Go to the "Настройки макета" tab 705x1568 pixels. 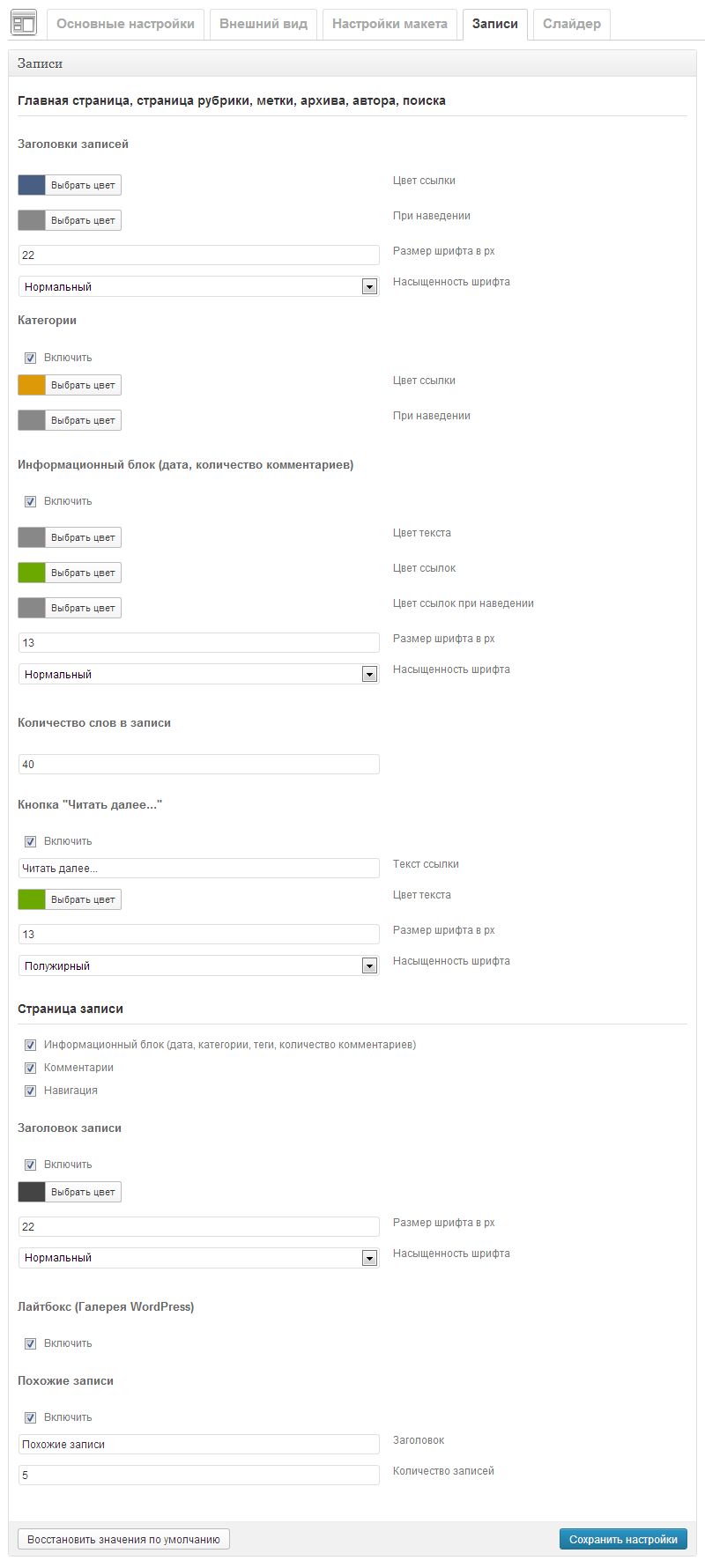(x=390, y=24)
